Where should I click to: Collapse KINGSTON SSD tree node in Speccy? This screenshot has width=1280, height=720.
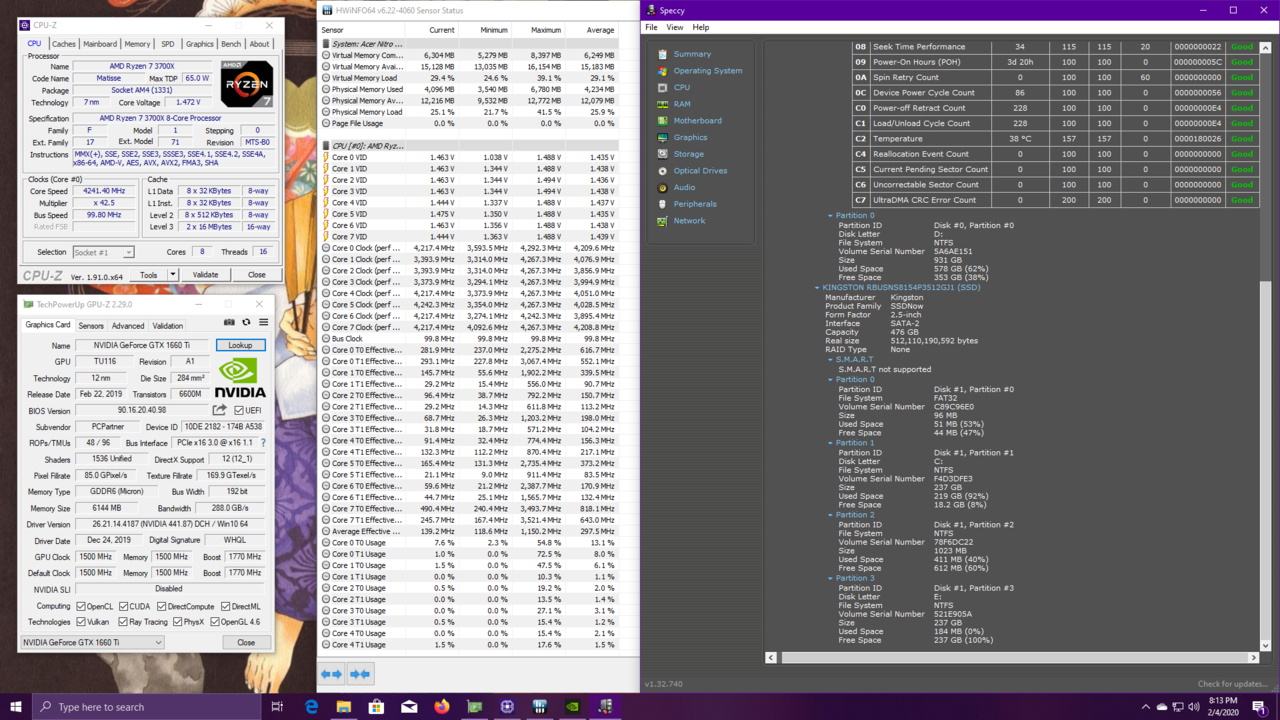click(817, 288)
